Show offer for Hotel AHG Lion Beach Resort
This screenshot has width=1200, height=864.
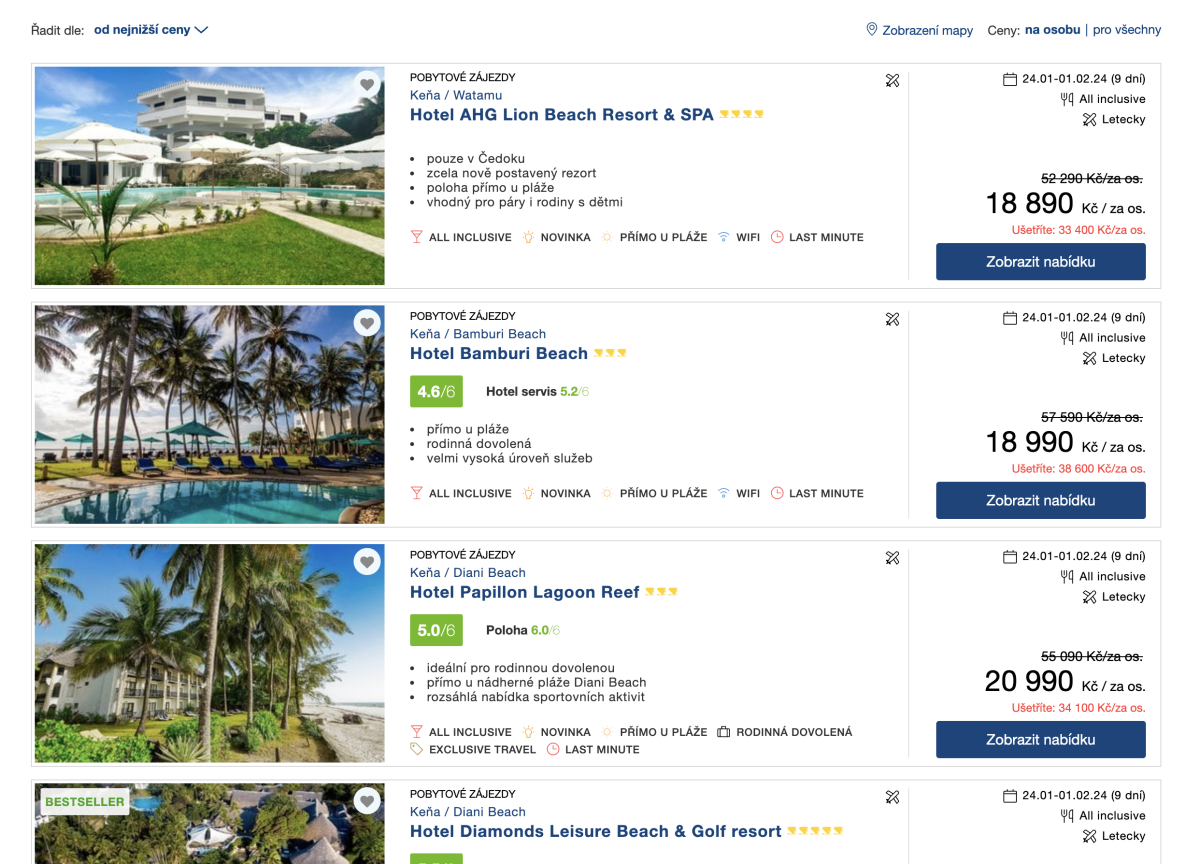1040,262
